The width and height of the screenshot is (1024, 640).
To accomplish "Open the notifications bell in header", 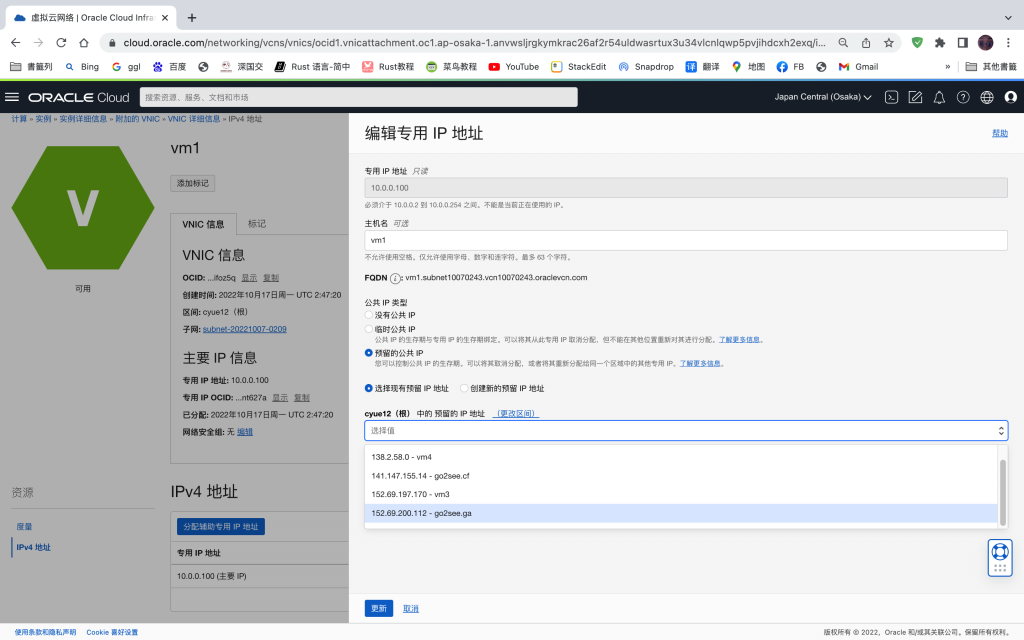I will coord(939,97).
